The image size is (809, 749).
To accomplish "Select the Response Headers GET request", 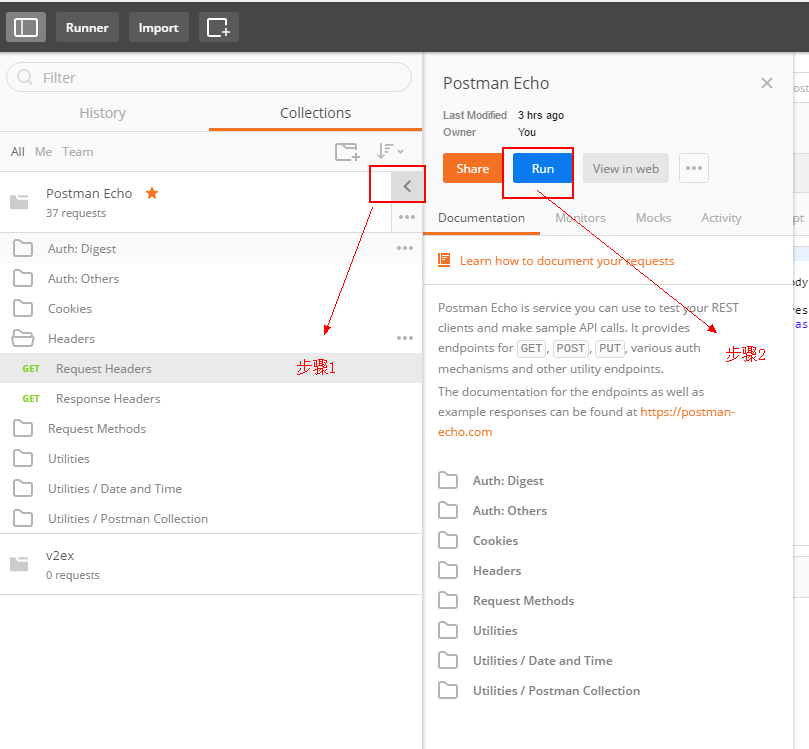I will coord(211,398).
